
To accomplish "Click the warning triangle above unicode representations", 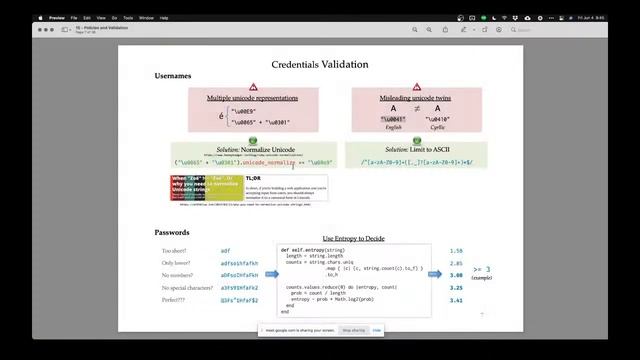I will [x=253, y=87].
